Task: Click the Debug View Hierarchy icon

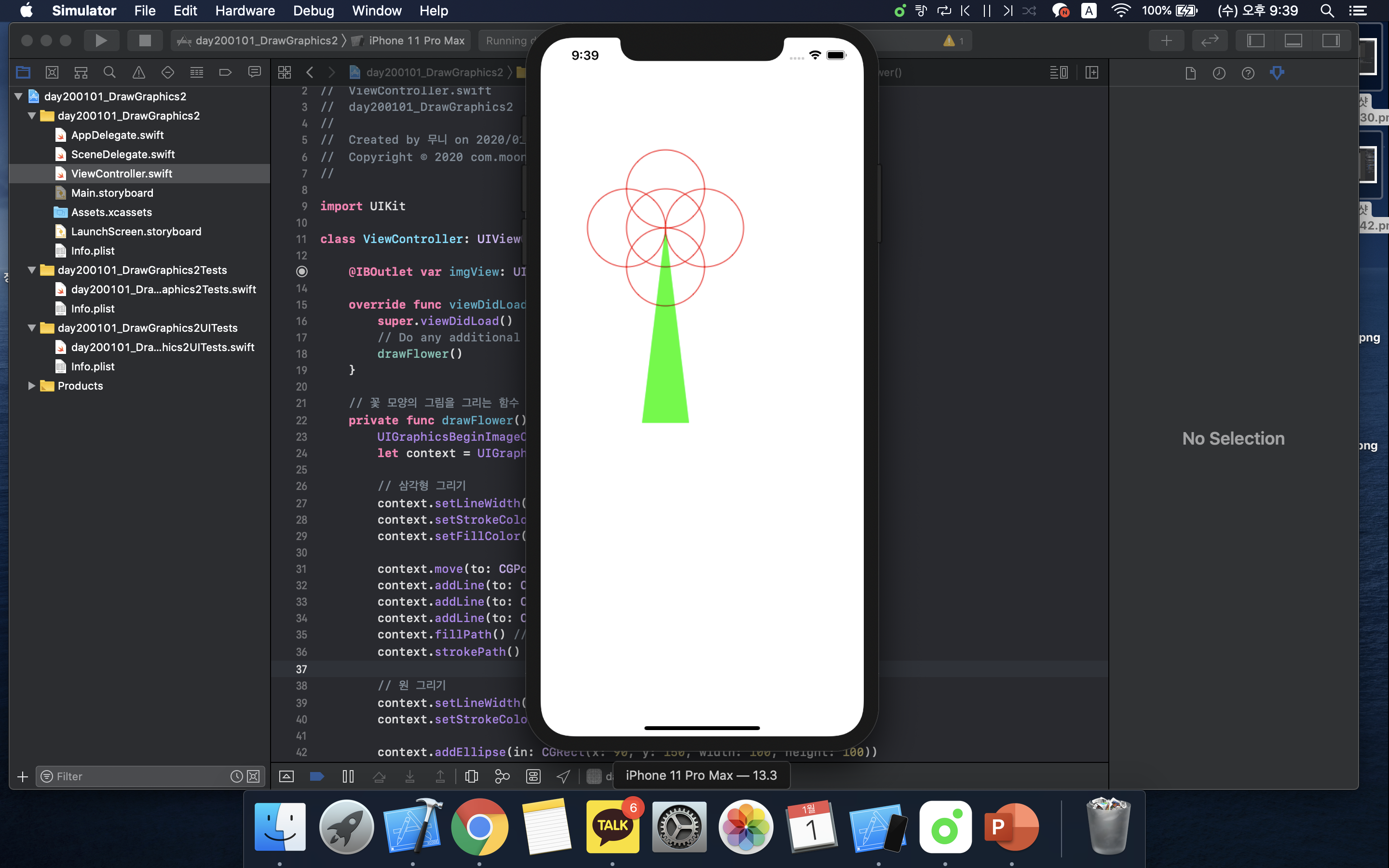Action: click(471, 776)
